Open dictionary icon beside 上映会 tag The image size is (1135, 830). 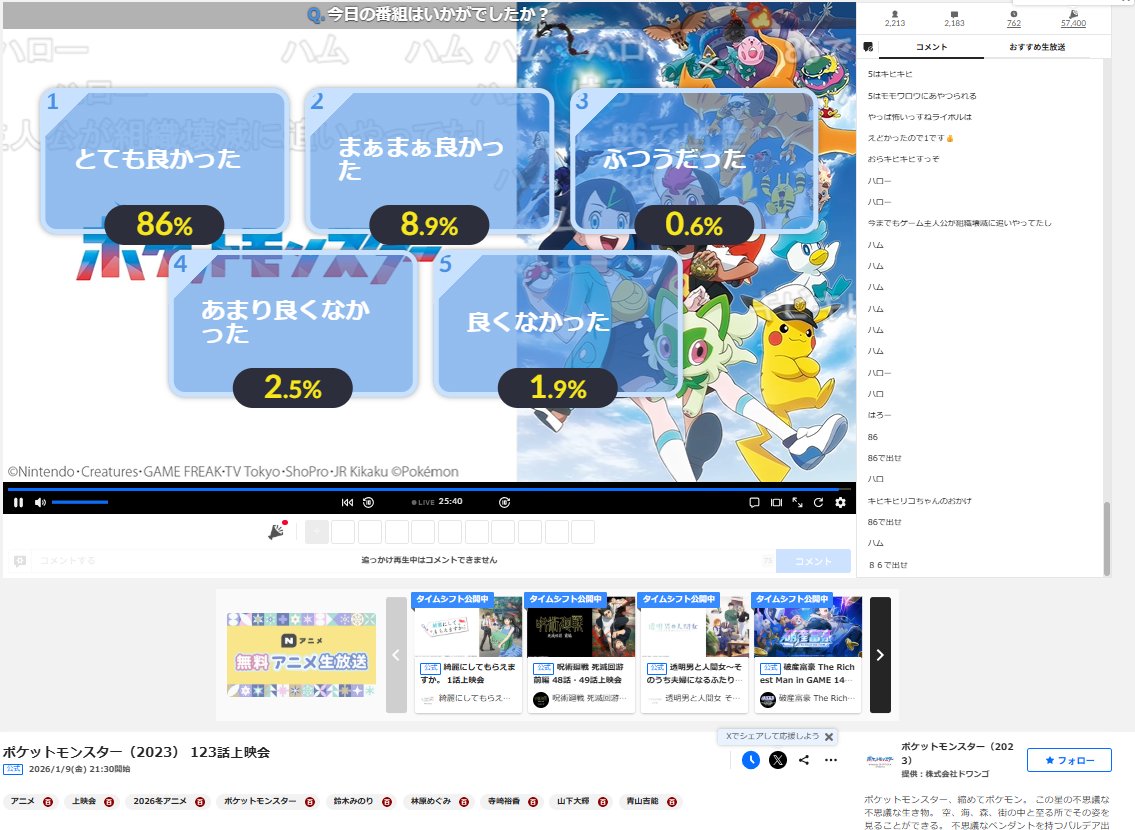(109, 802)
